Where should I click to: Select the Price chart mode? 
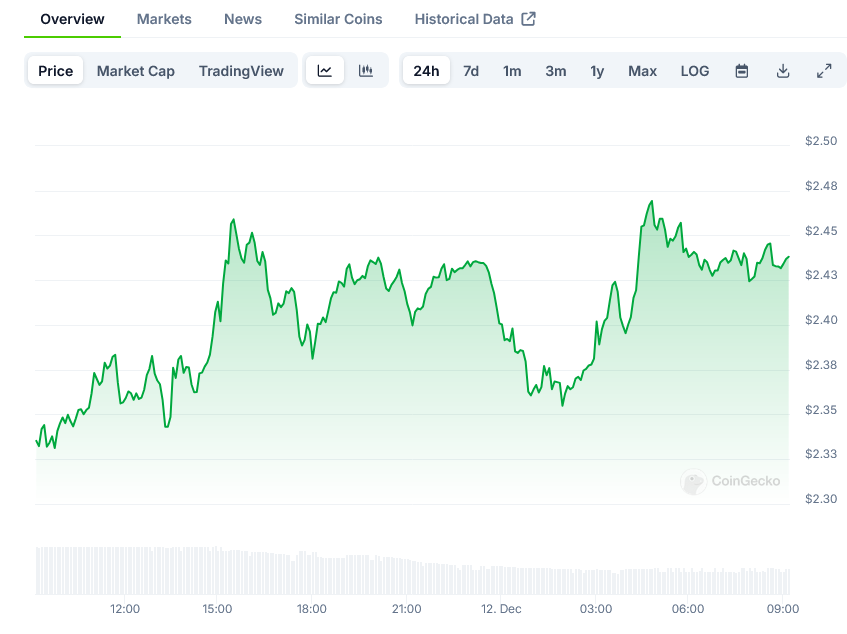[x=56, y=71]
